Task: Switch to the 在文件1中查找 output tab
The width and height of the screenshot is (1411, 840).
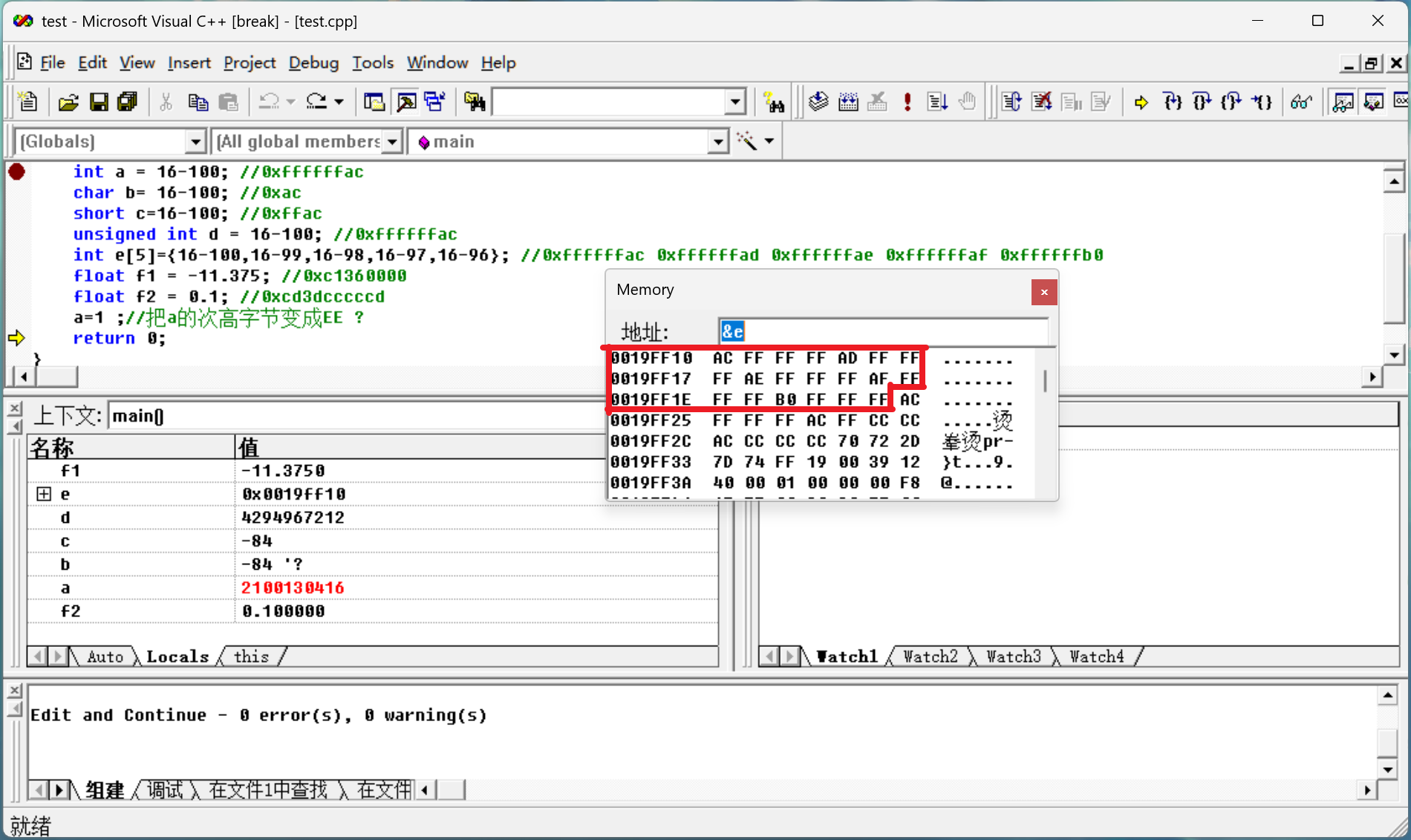Action: tap(268, 789)
